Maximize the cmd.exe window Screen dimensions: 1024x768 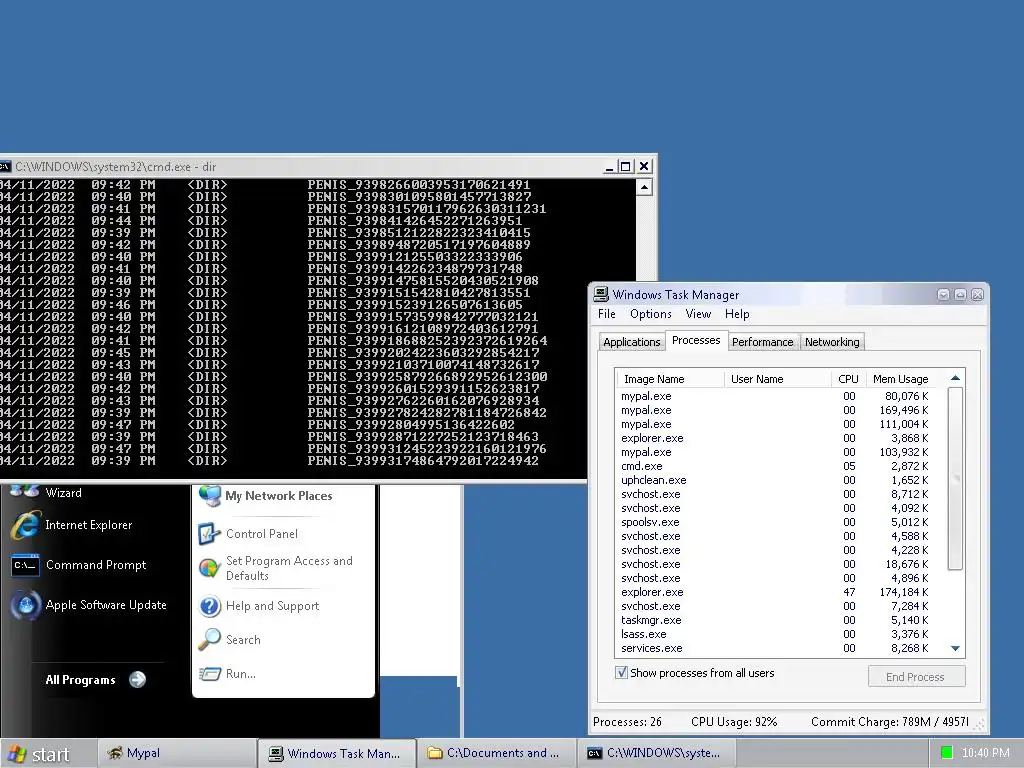[x=626, y=167]
